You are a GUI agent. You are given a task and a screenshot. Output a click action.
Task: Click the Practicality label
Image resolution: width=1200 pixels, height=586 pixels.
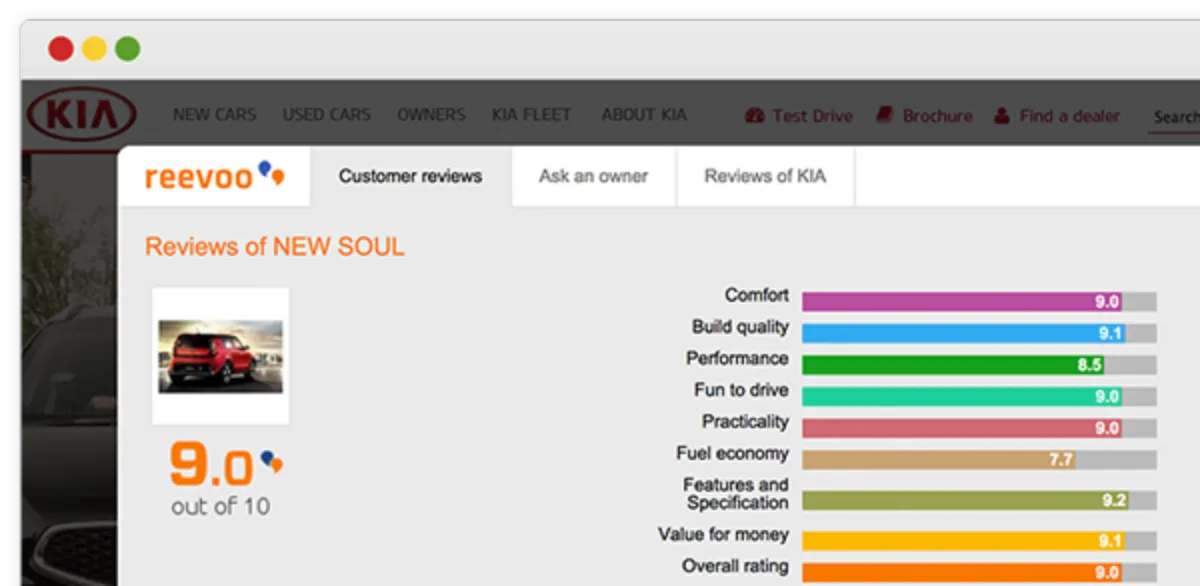(745, 422)
